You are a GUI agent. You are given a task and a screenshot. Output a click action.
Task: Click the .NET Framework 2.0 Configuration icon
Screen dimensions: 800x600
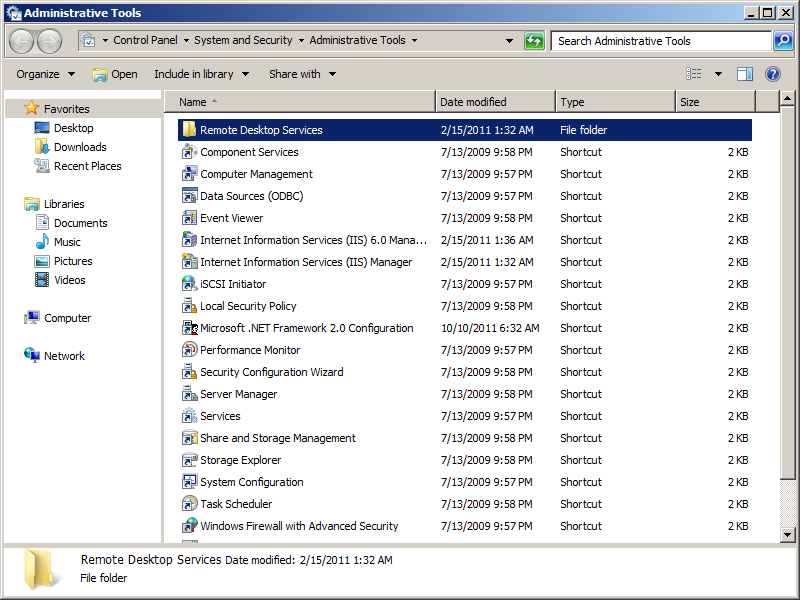pyautogui.click(x=189, y=327)
